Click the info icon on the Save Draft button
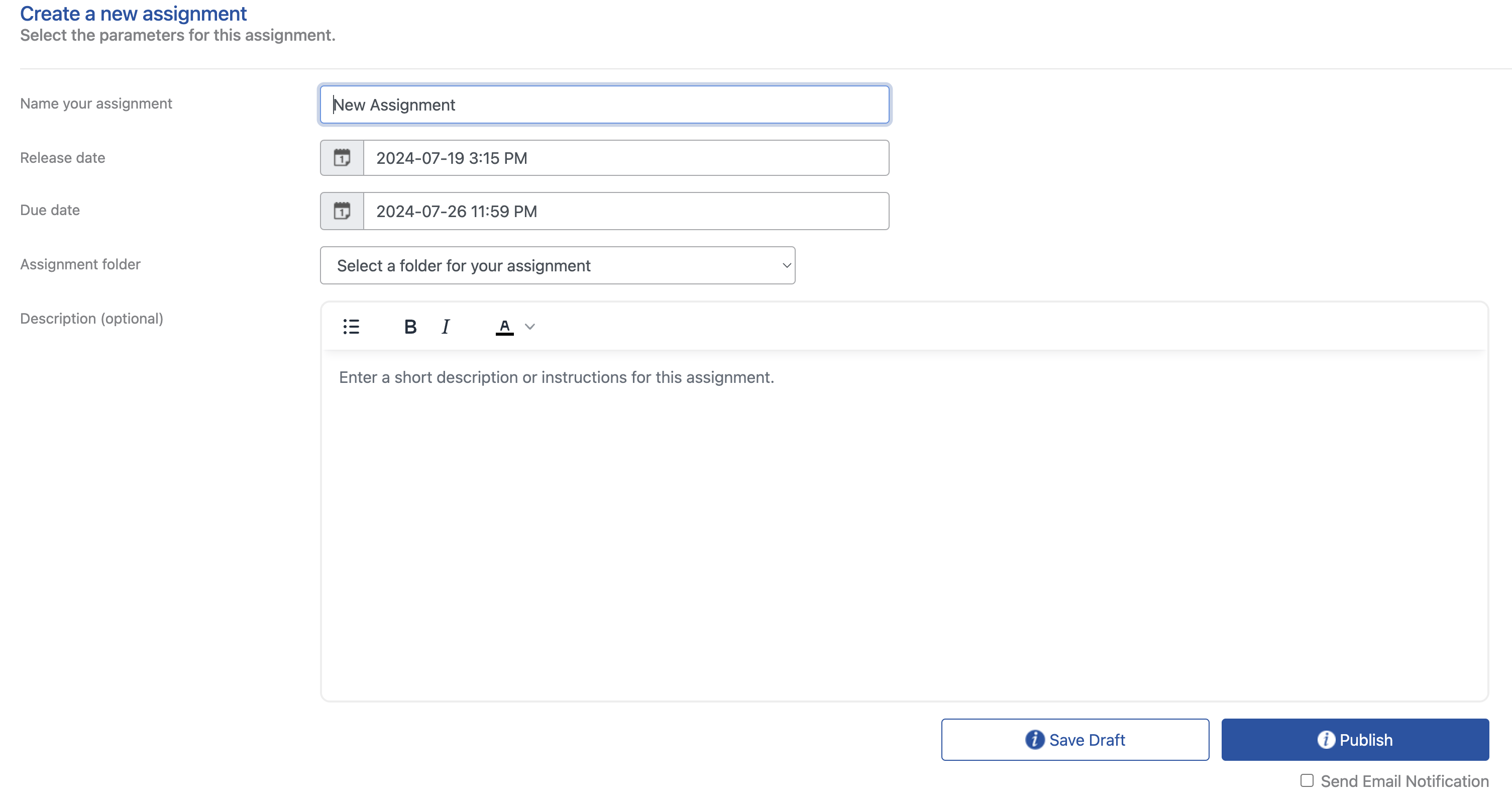Screen dimensions: 1512x801 tap(1034, 739)
